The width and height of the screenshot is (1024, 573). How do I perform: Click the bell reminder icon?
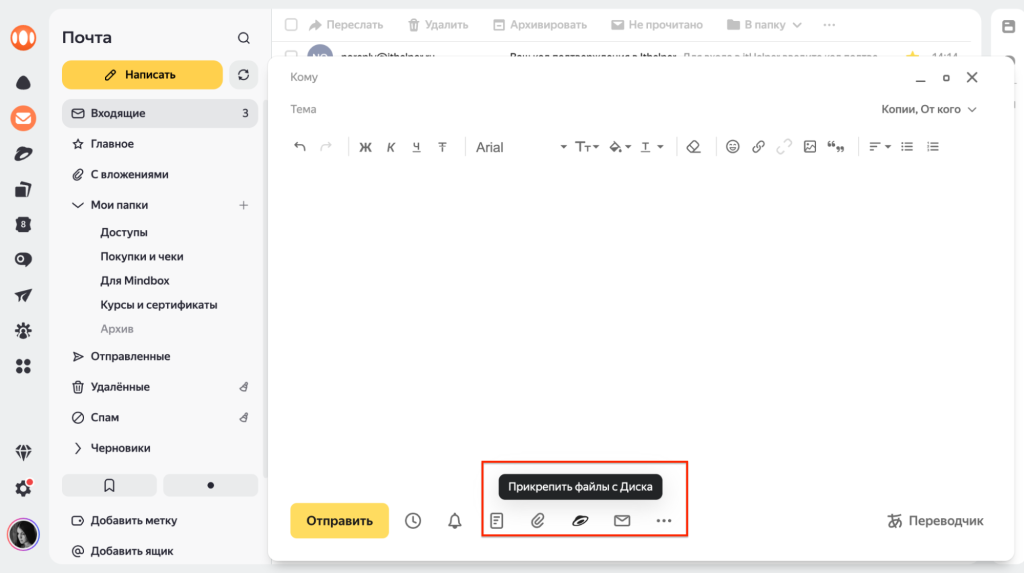click(x=455, y=521)
